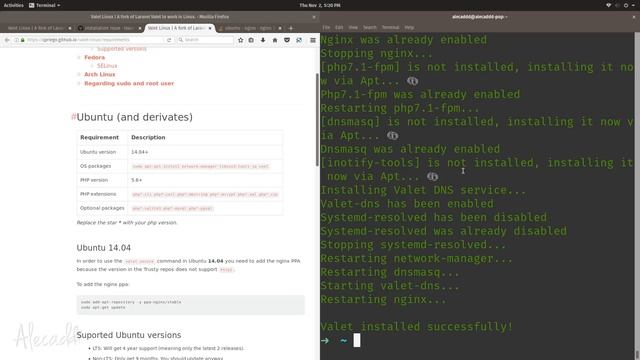The height and width of the screenshot is (360, 640).
Task: Reload the Valet Linux page
Action: (x=169, y=40)
